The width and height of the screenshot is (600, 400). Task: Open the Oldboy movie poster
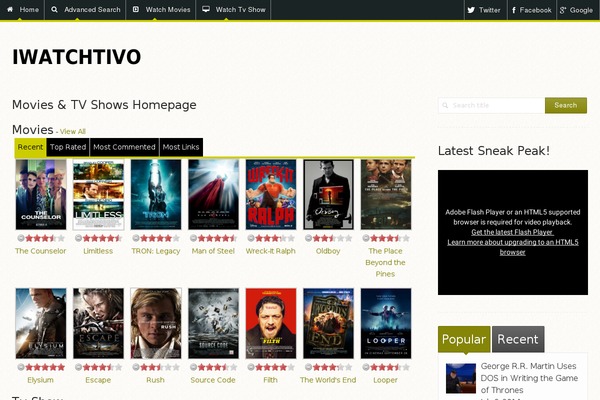click(x=328, y=194)
